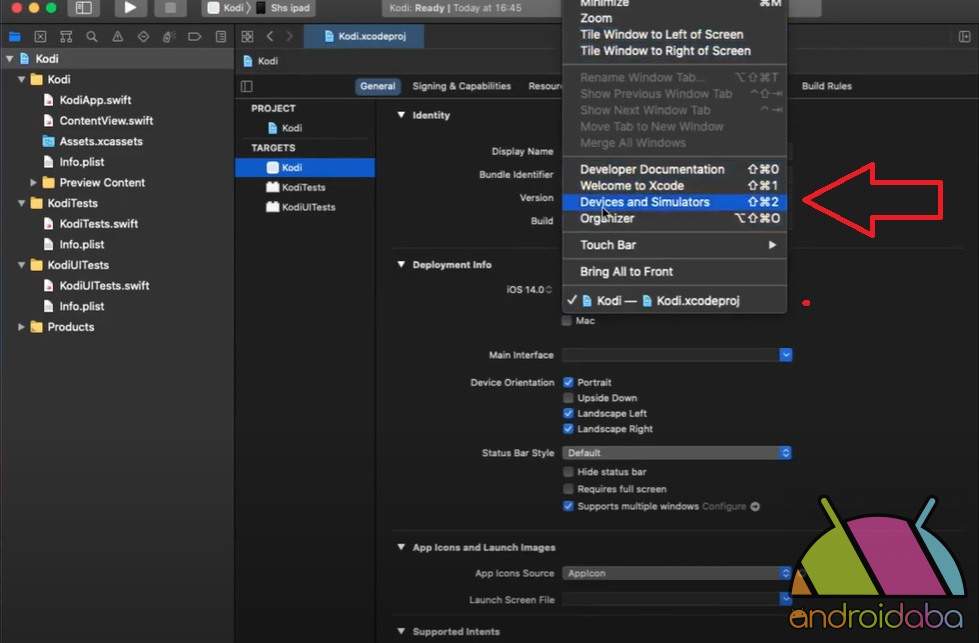Open the Breakpoint navigator

point(195,36)
